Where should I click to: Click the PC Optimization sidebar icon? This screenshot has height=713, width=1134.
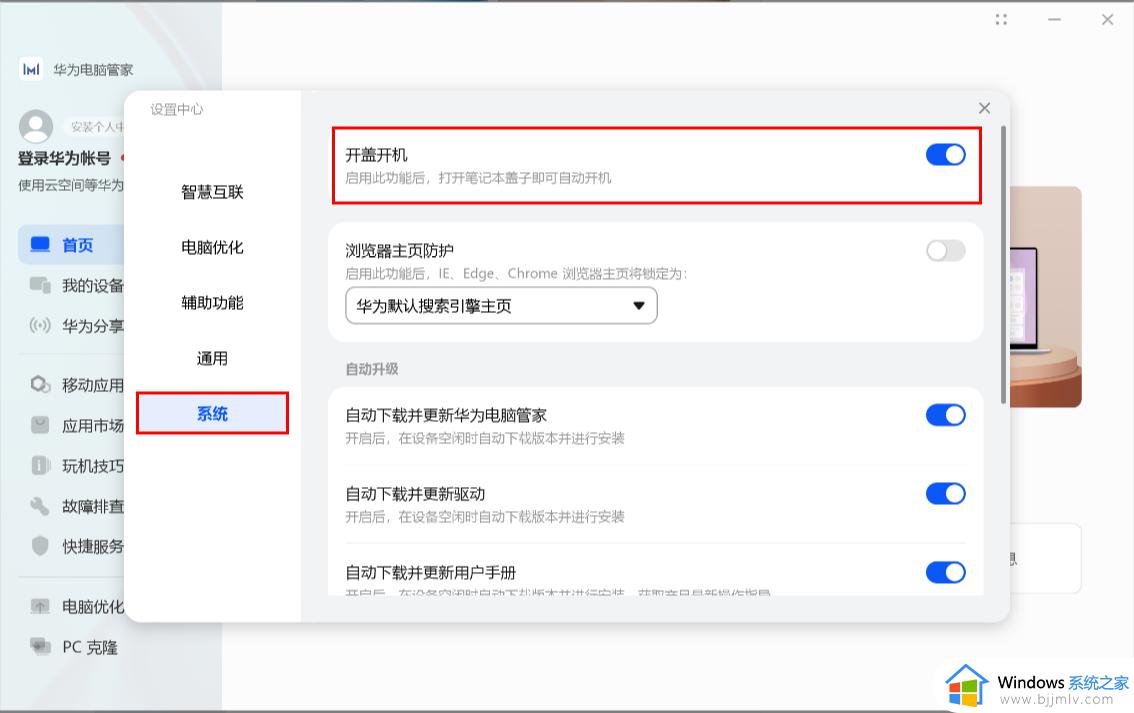click(40, 606)
